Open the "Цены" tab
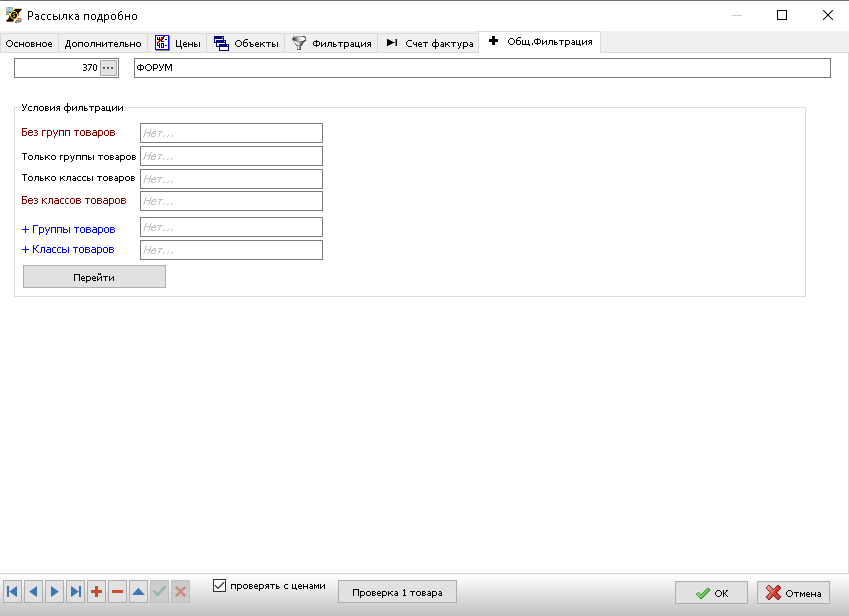This screenshot has height=616, width=849. 178,43
